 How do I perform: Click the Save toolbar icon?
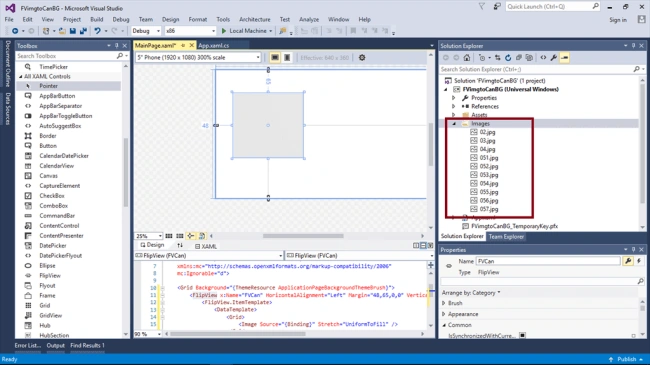point(73,31)
